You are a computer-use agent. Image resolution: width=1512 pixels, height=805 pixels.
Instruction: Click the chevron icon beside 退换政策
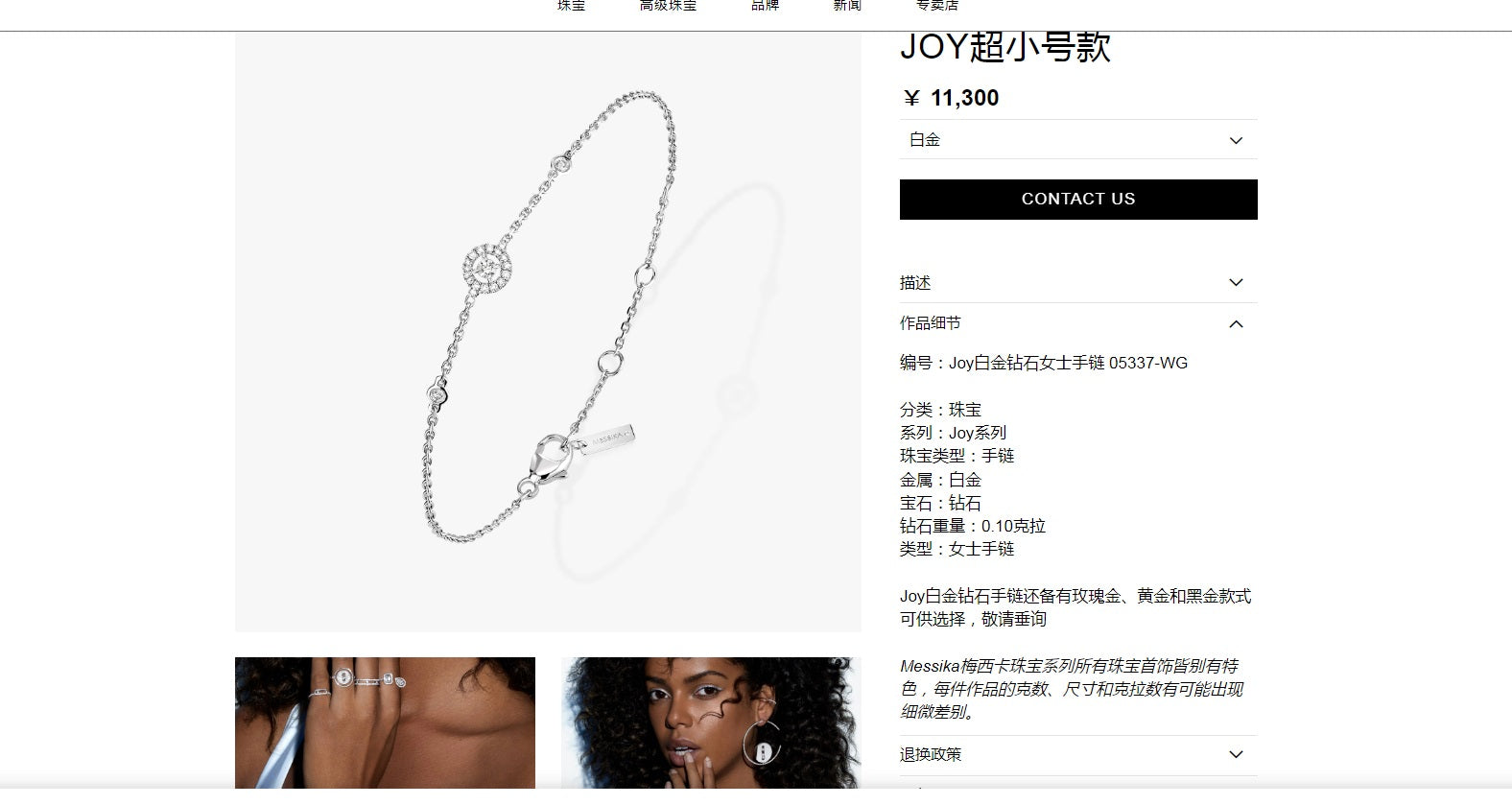tap(1236, 754)
